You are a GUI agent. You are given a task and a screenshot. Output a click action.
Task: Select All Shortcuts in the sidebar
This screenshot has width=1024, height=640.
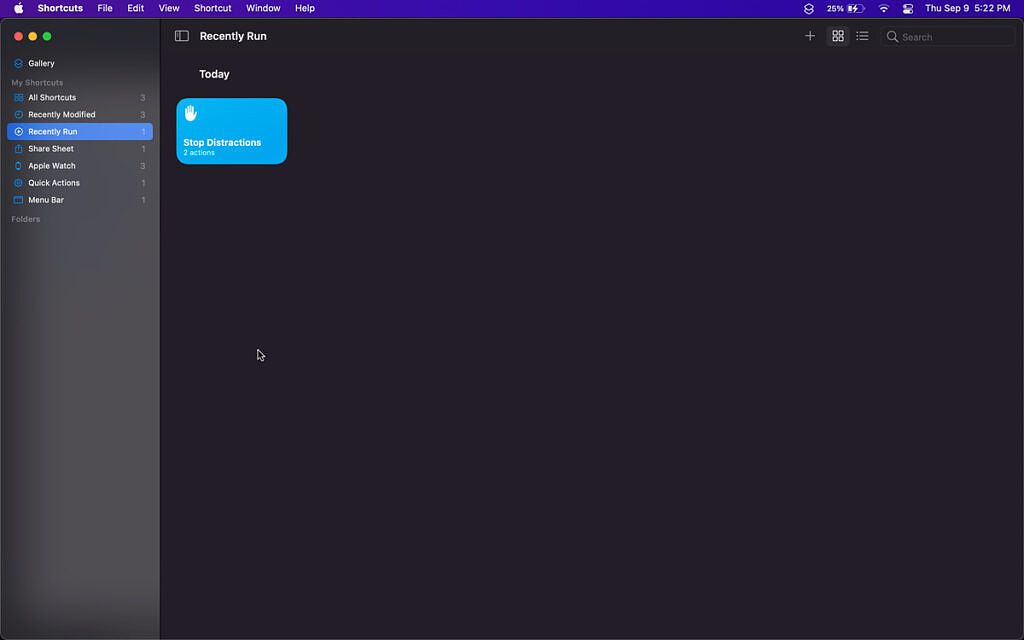[x=53, y=97]
